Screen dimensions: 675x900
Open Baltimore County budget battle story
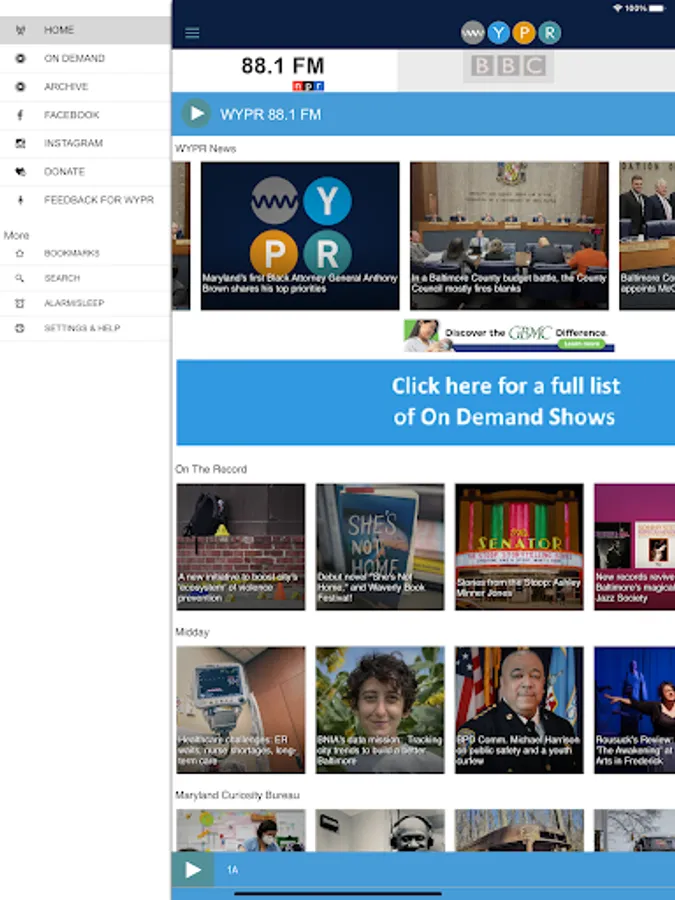509,236
